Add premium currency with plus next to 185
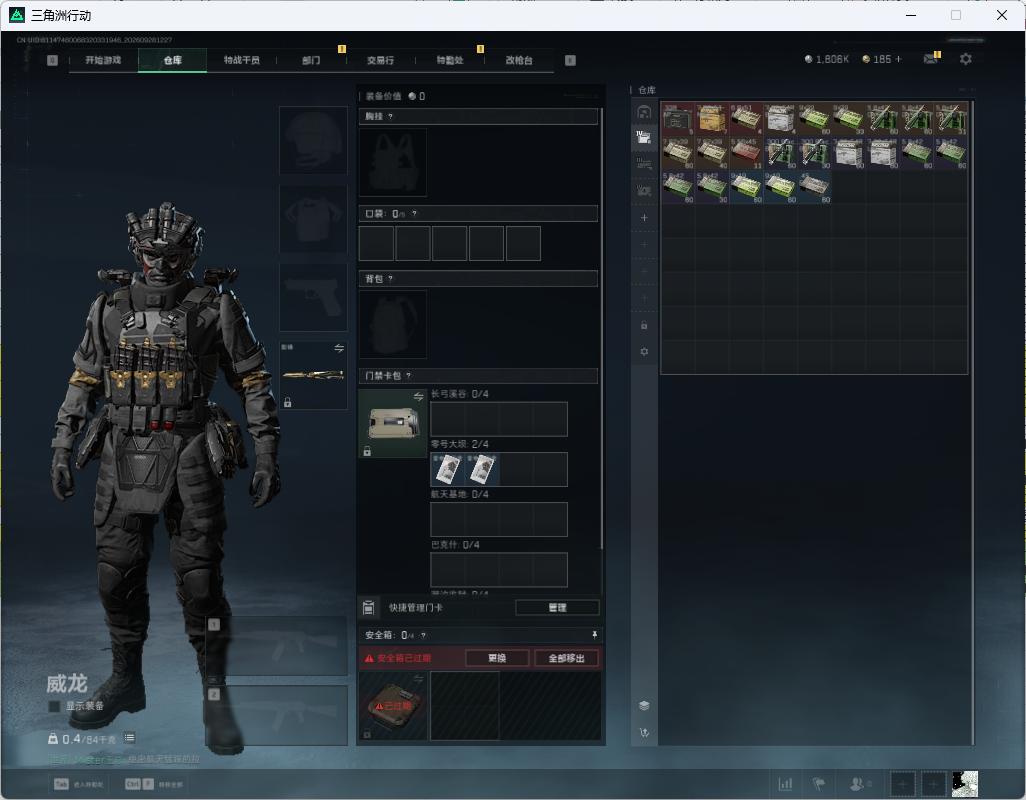1026x800 pixels. (899, 59)
